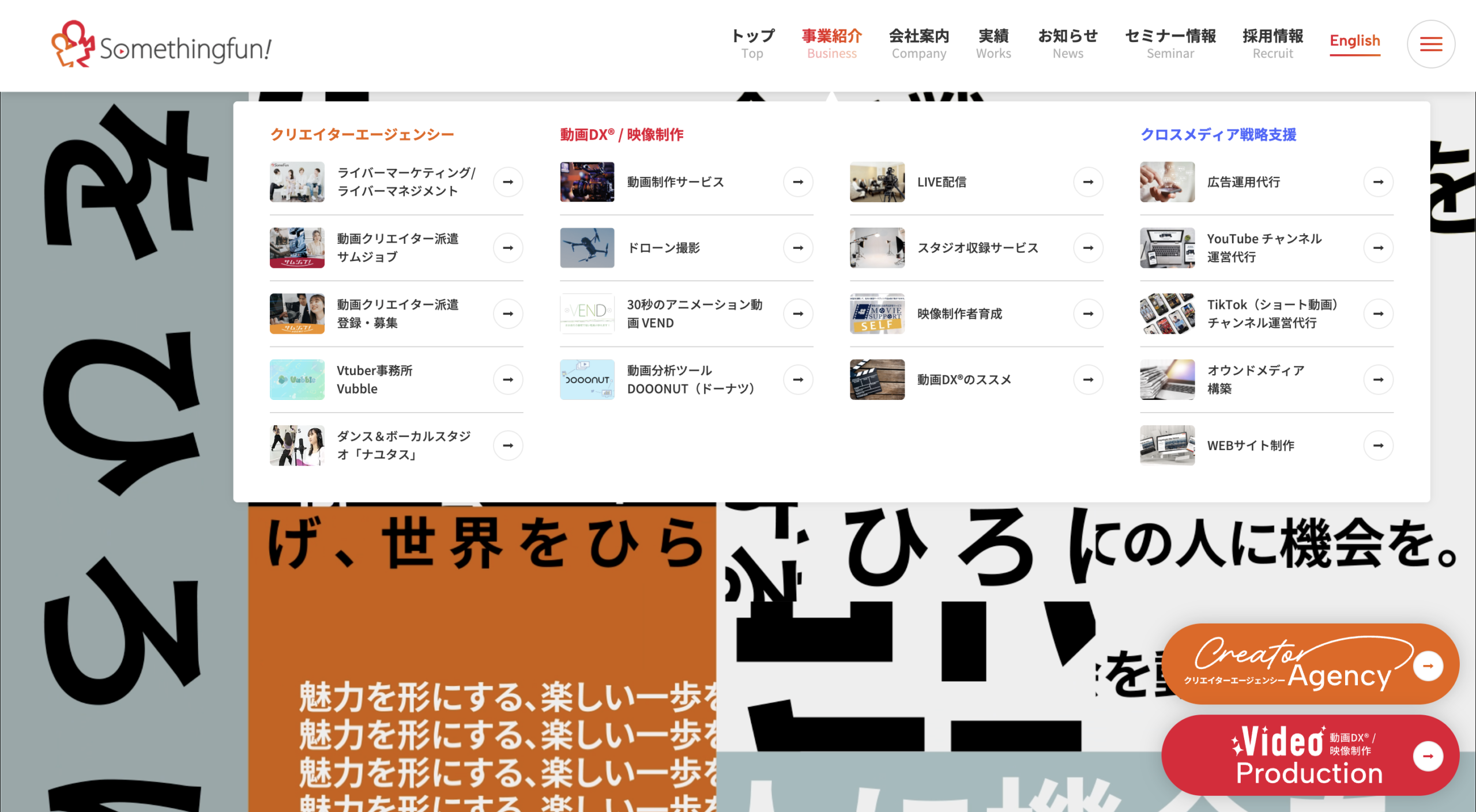The height and width of the screenshot is (812, 1476).
Task: Open the 実績 Works section
Action: (993, 43)
